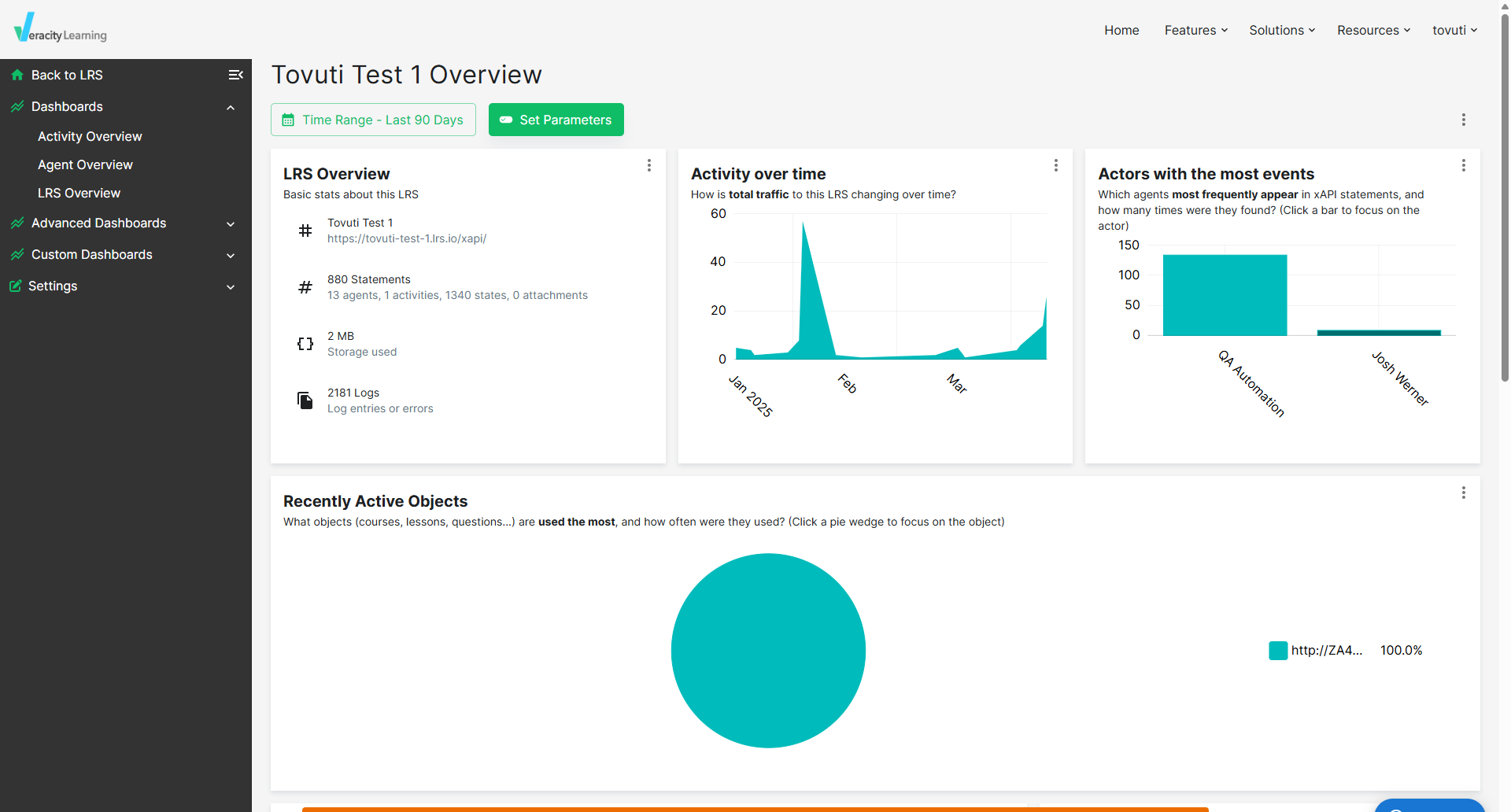
Task: Expand the Advanced Dashboards section chevron
Action: coord(231,223)
